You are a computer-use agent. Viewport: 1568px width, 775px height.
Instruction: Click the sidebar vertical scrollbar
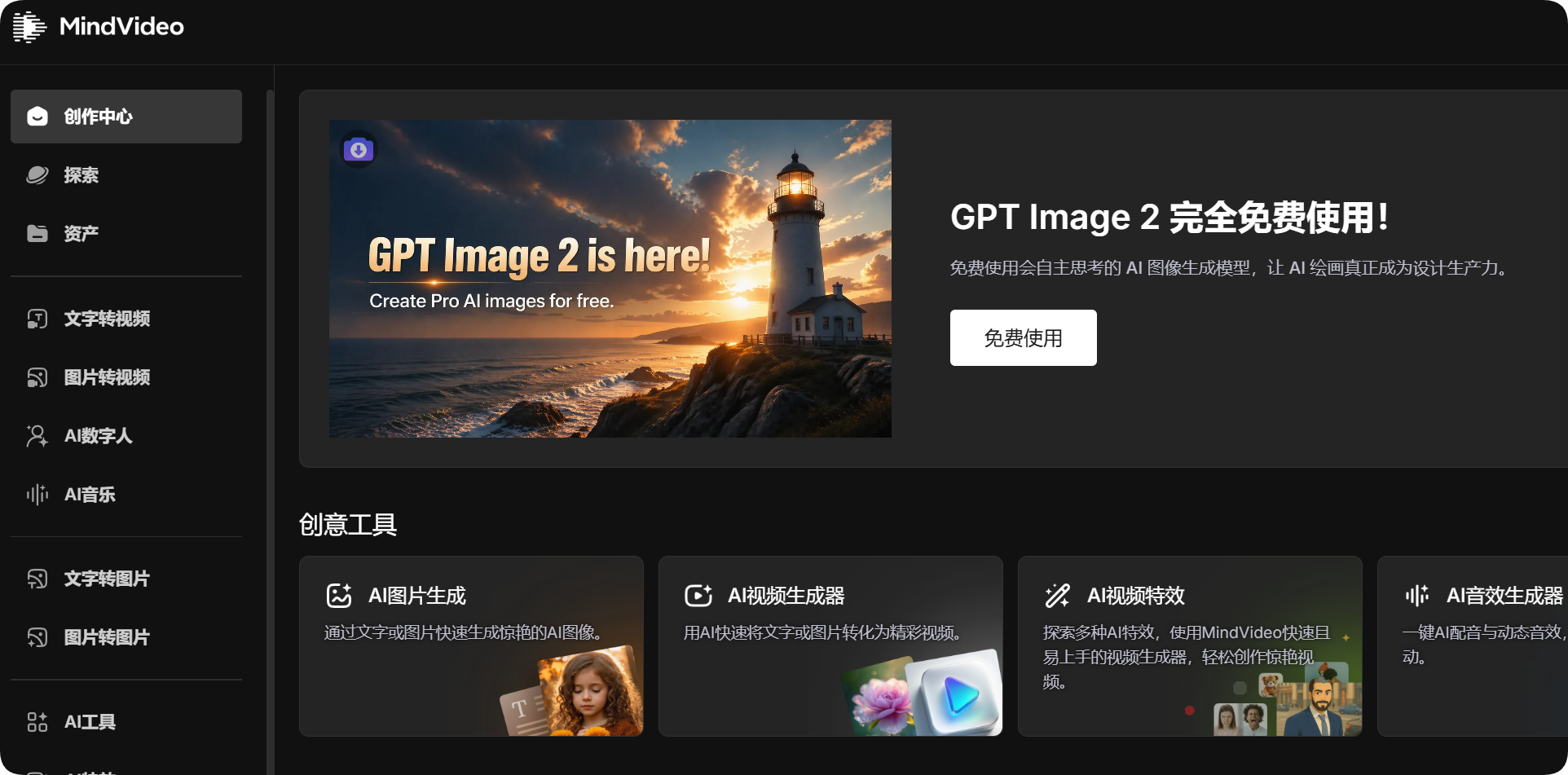[x=270, y=432]
